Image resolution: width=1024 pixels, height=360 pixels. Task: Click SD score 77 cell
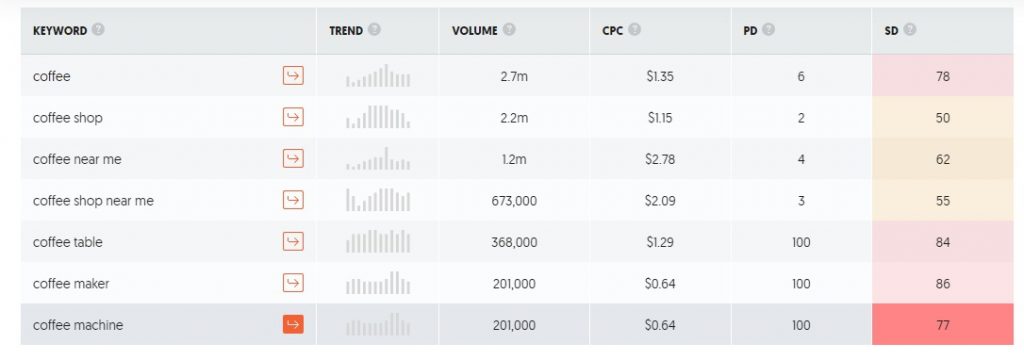pyautogui.click(x=942, y=325)
